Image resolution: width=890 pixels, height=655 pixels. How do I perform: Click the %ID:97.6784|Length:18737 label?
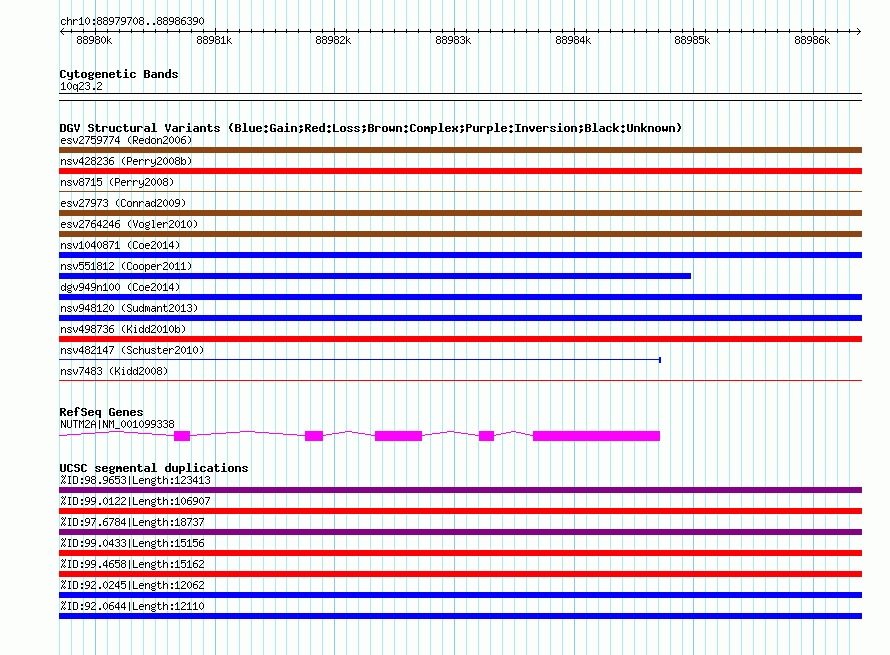point(132,522)
